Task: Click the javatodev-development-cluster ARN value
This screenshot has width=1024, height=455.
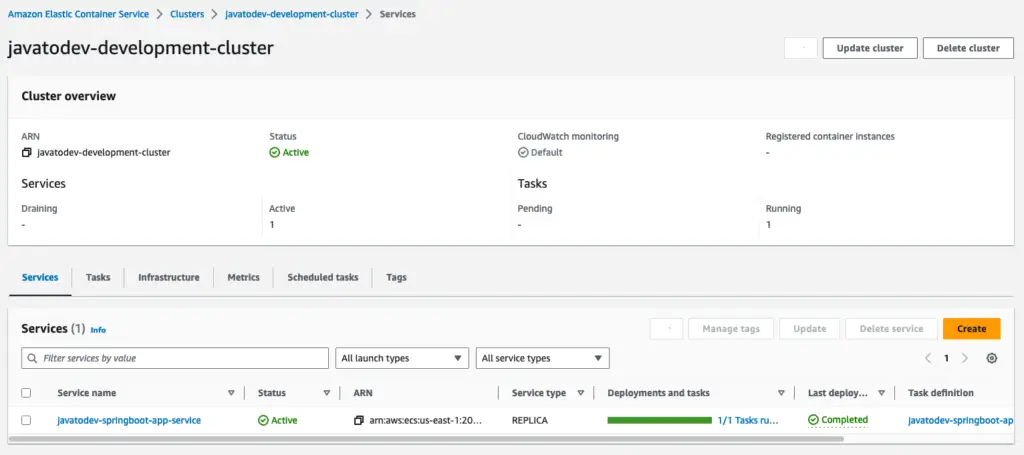Action: click(x=104, y=153)
